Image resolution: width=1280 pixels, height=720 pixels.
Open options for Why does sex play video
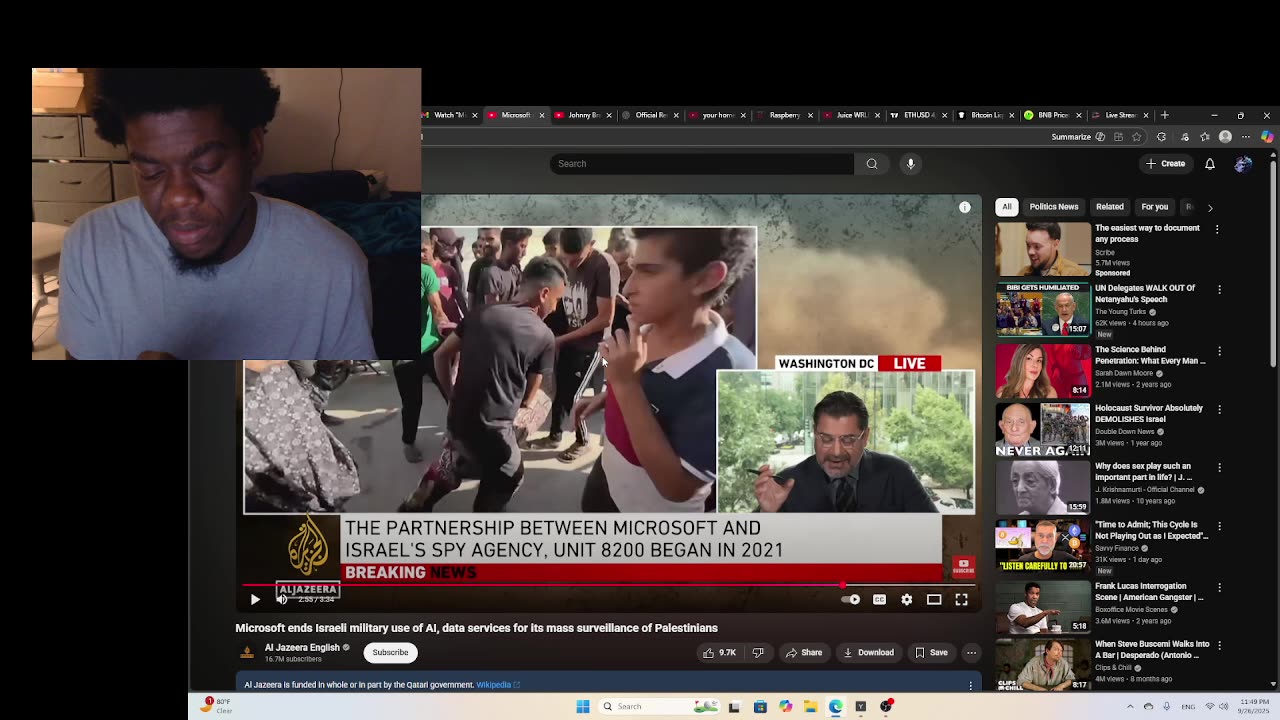point(1219,467)
